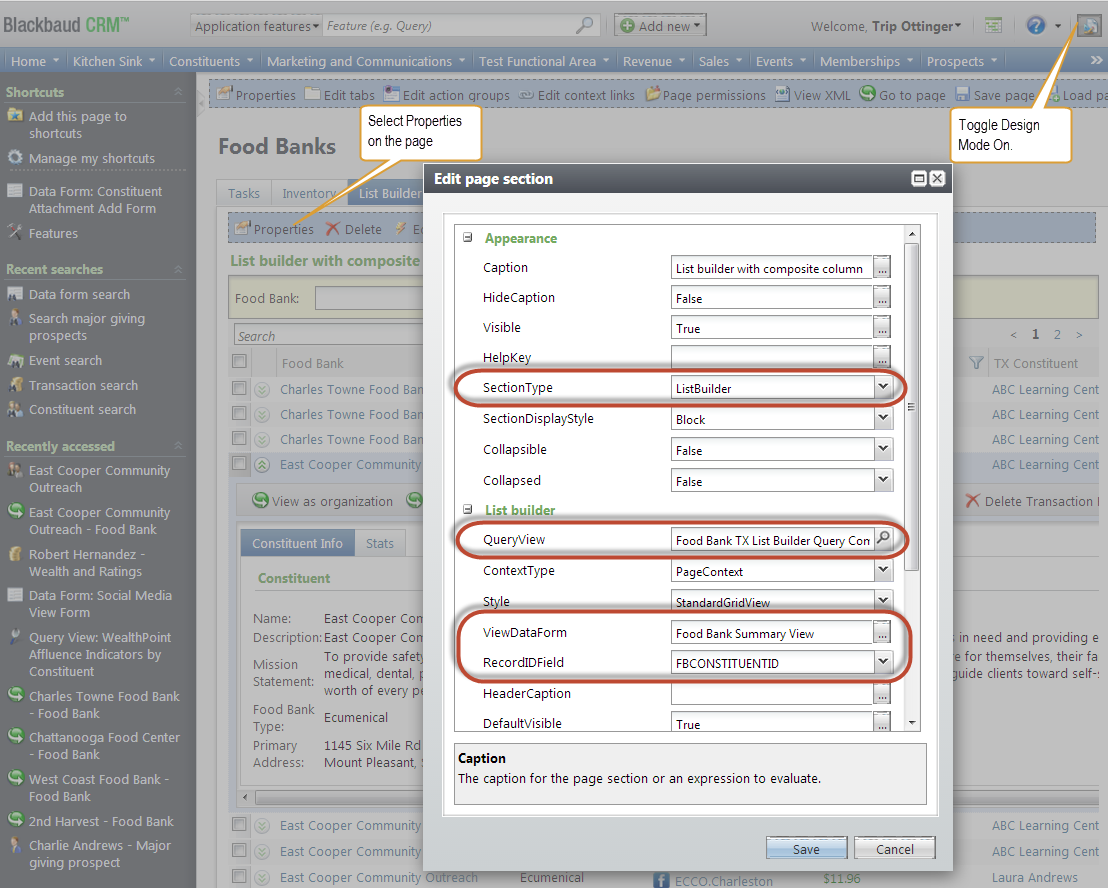Click the Manage my shortcuts gear icon

pos(15,158)
